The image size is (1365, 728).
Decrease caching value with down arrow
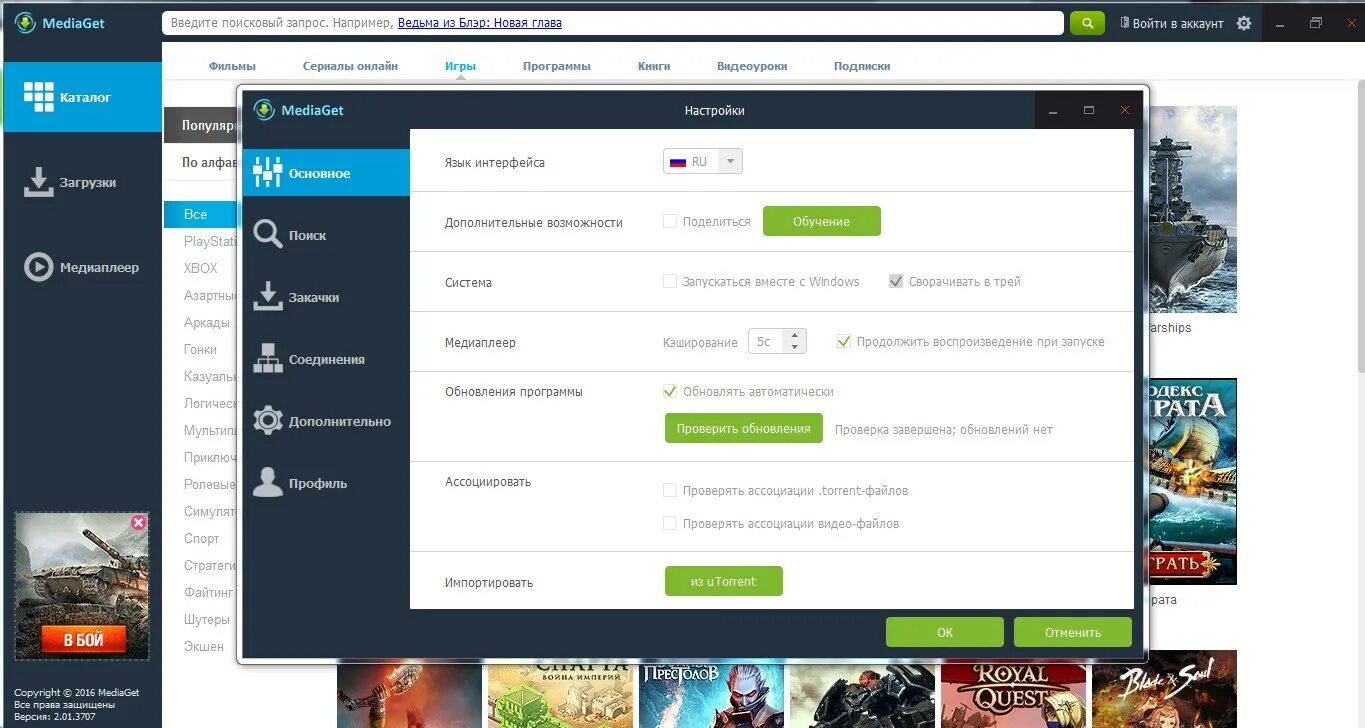click(x=795, y=347)
